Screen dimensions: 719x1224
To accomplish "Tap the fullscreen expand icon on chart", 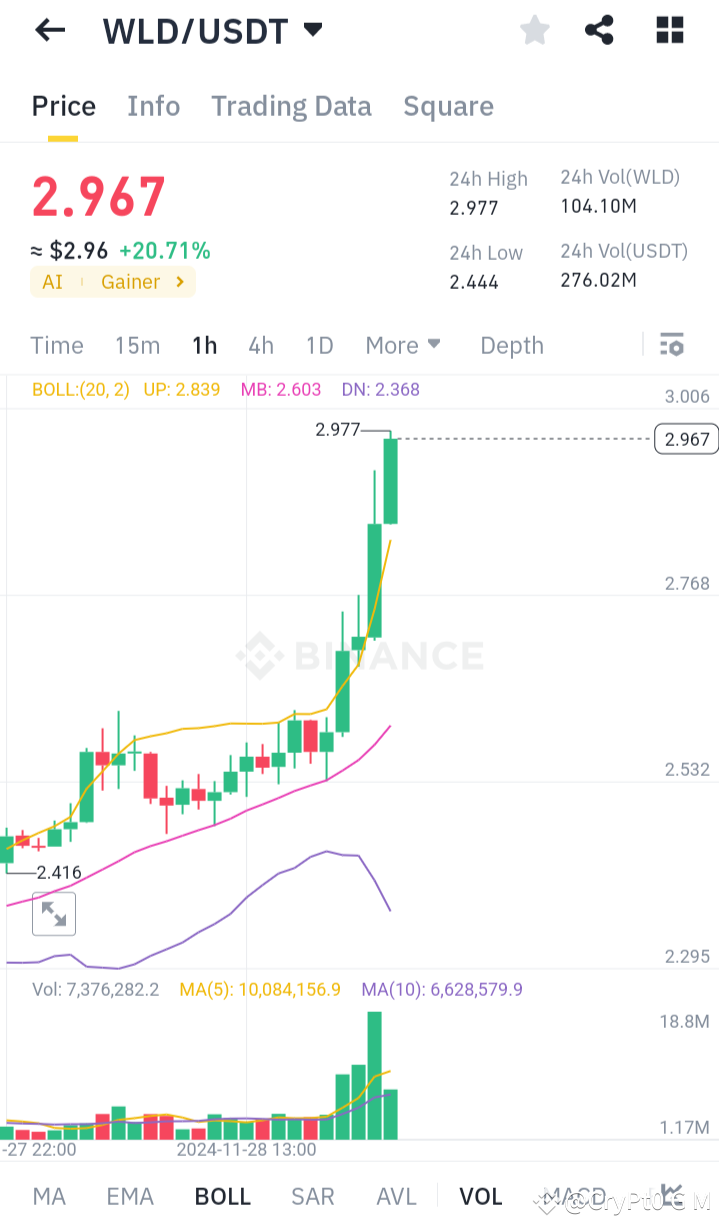I will [x=53, y=913].
